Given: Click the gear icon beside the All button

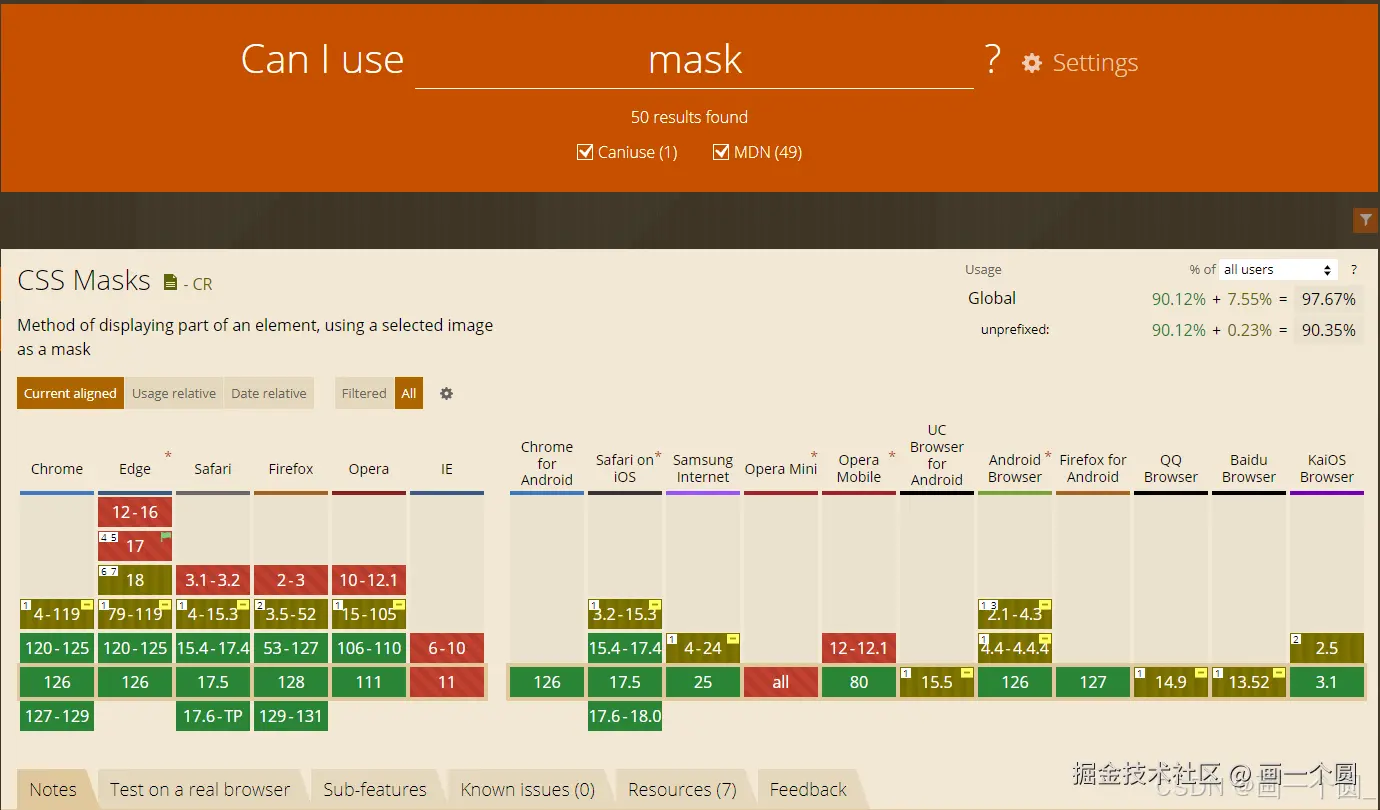Looking at the screenshot, I should click(446, 393).
